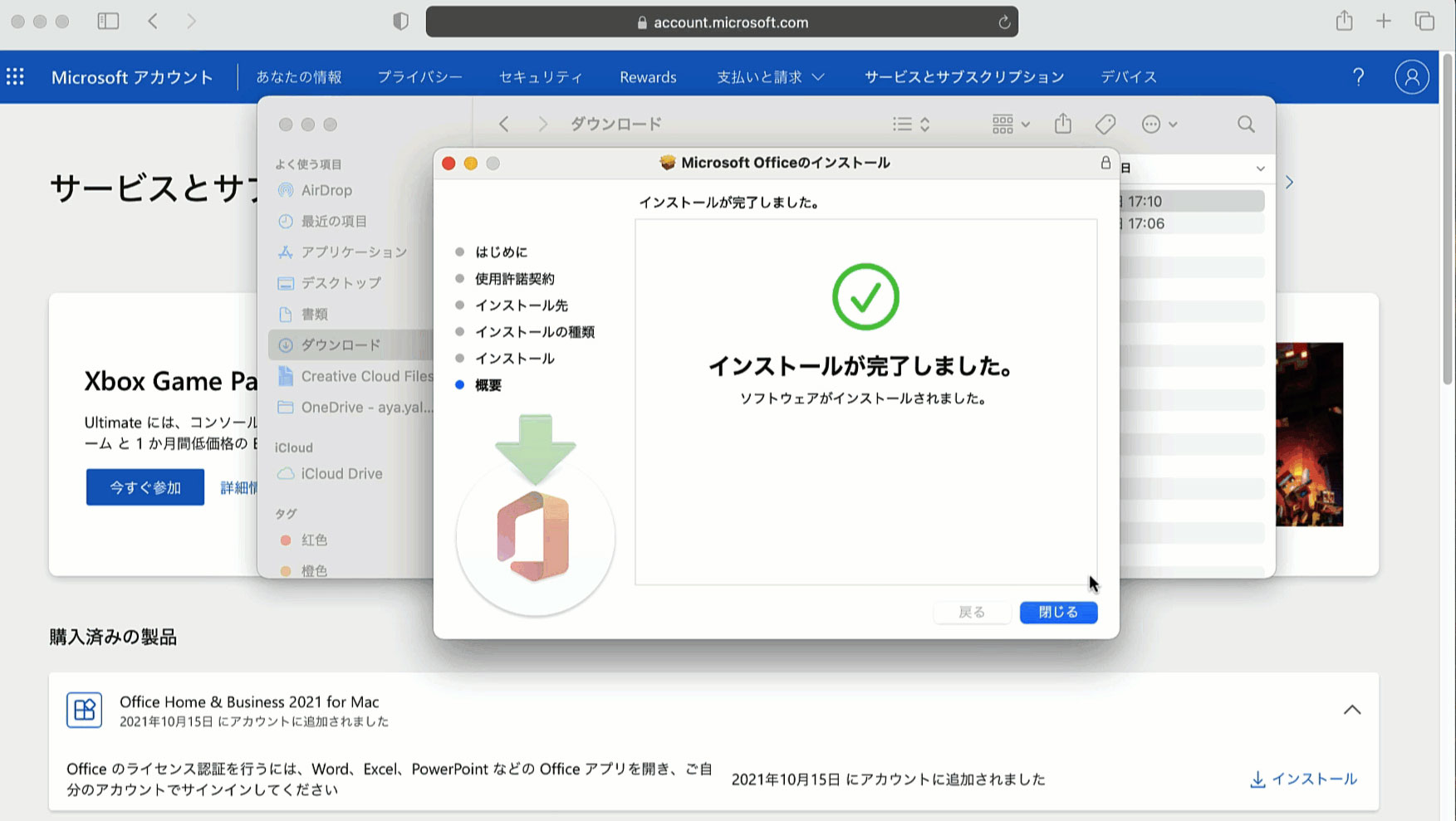Click the 詳細 link beside 今すぐ参加
The width and height of the screenshot is (1456, 821).
pos(238,488)
